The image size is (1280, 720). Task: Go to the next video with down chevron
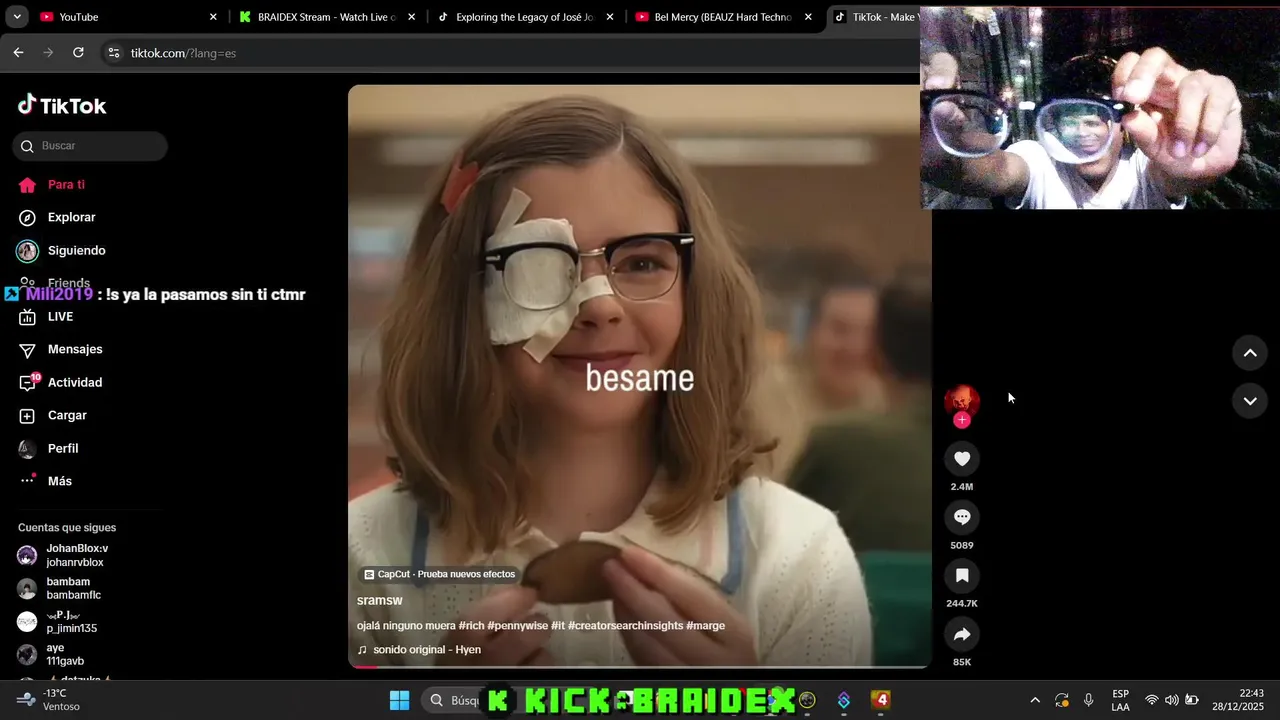click(x=1249, y=401)
